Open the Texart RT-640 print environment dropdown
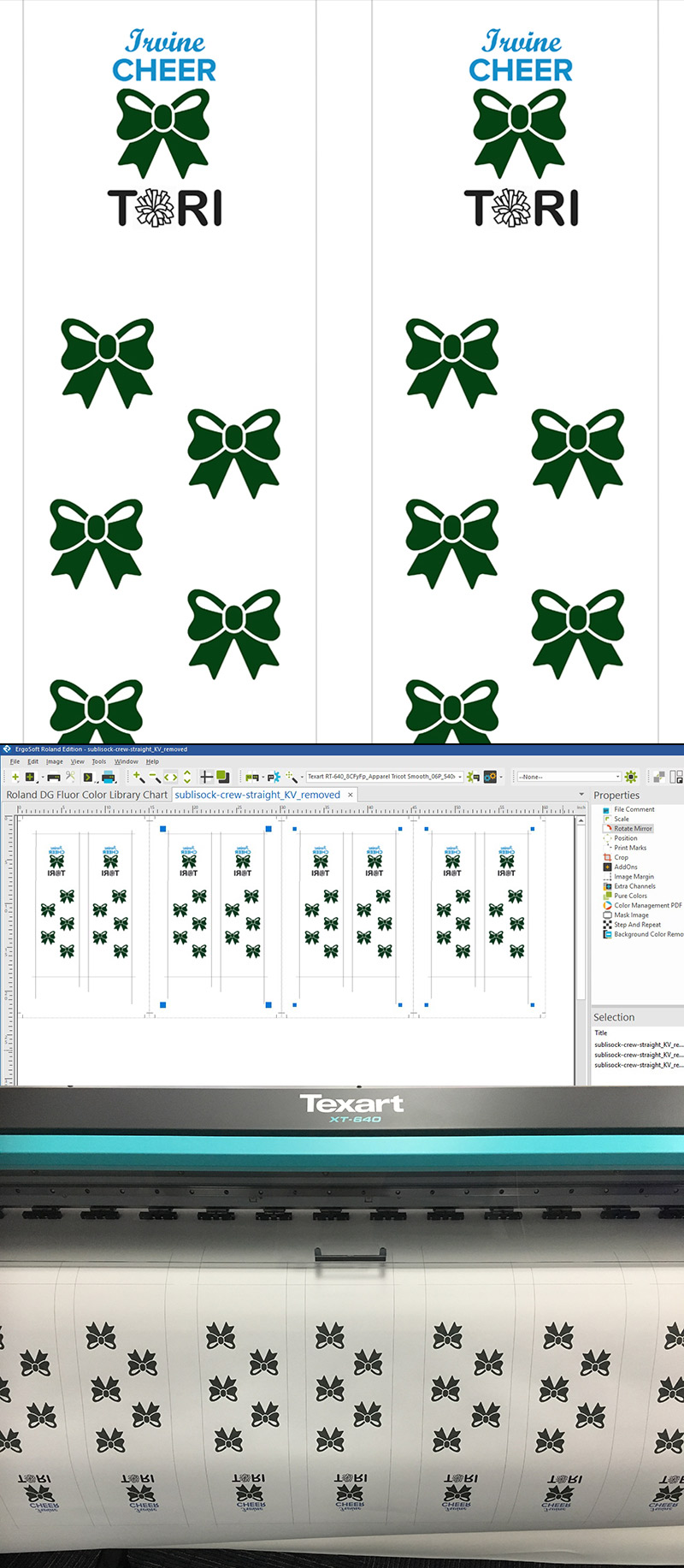684x1568 pixels. pyautogui.click(x=460, y=777)
